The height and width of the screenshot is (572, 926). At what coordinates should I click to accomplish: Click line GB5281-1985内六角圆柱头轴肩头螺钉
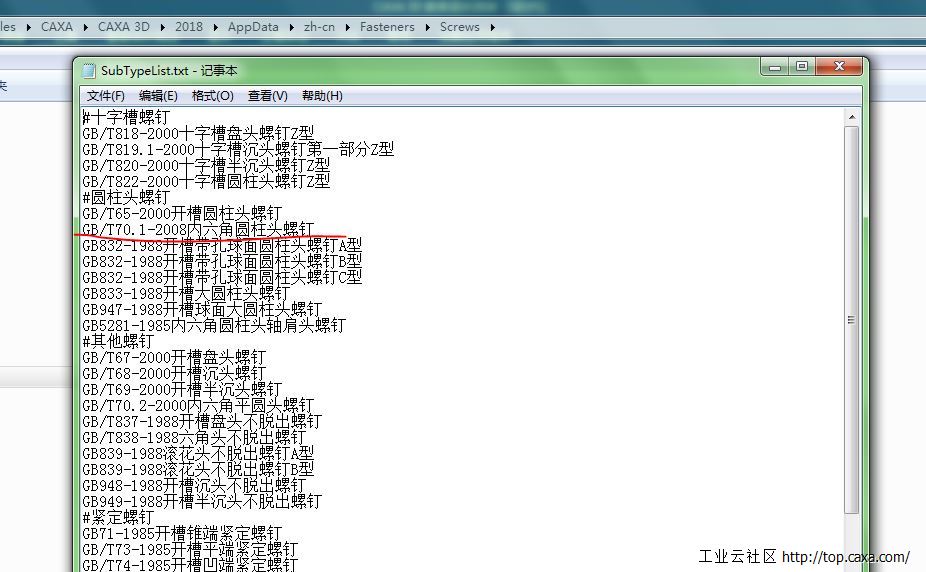[214, 325]
